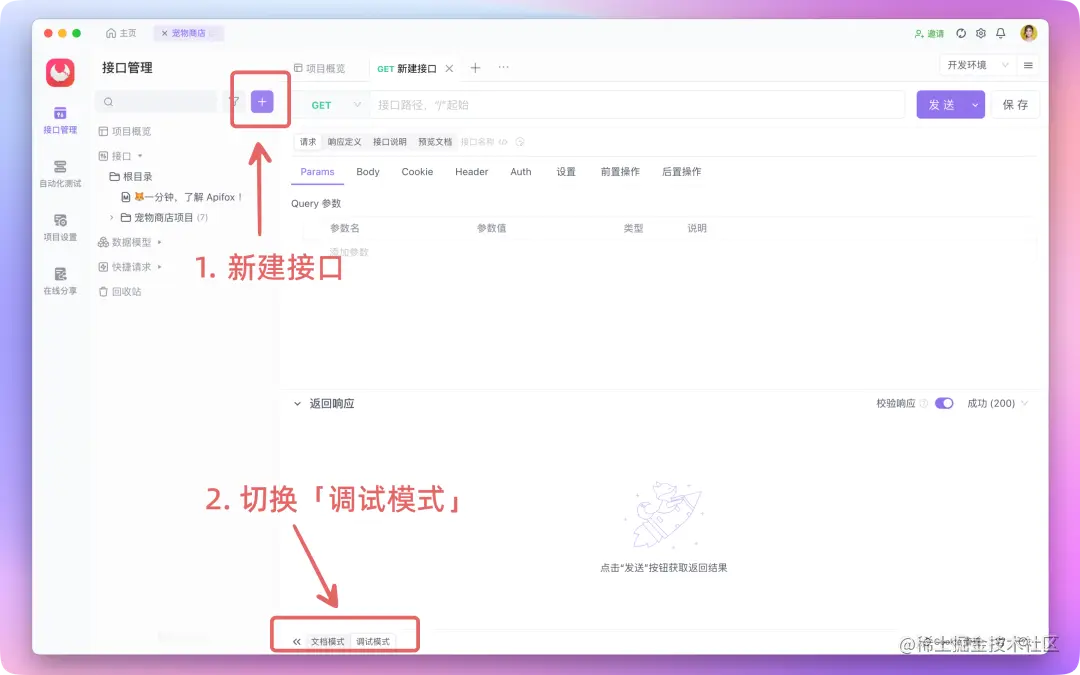Switch to 调试模式 at the bottom
This screenshot has width=1080, height=675.
tap(374, 642)
